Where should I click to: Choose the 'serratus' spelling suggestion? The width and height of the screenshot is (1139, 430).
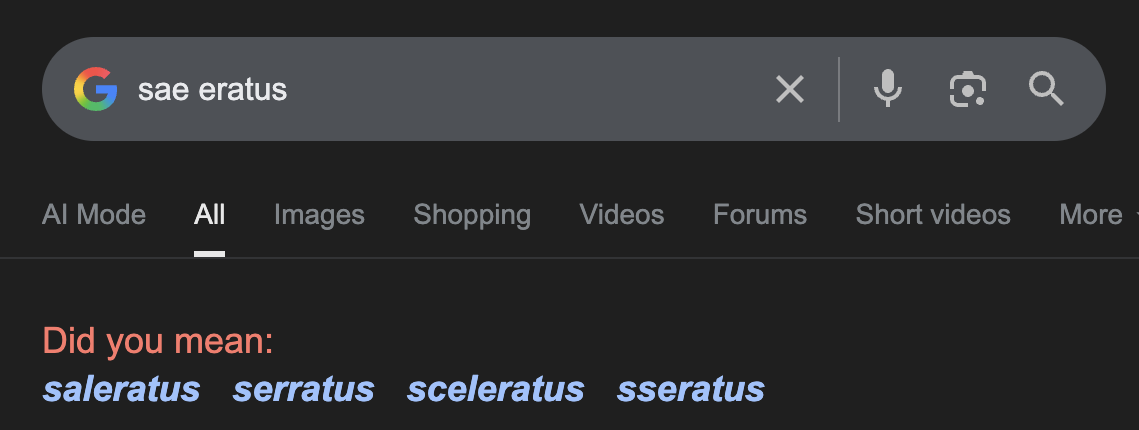[304, 389]
